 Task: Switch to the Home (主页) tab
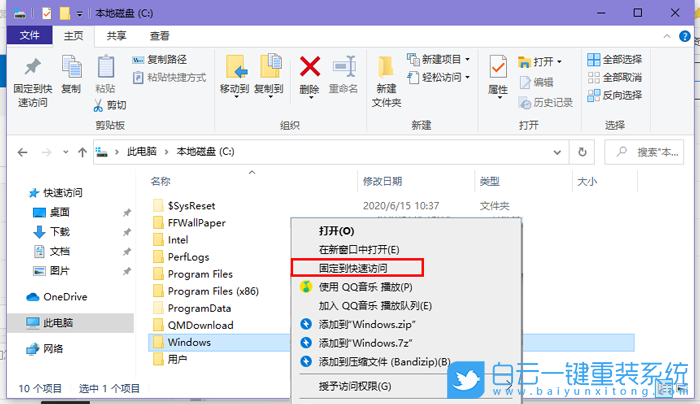pyautogui.click(x=73, y=36)
